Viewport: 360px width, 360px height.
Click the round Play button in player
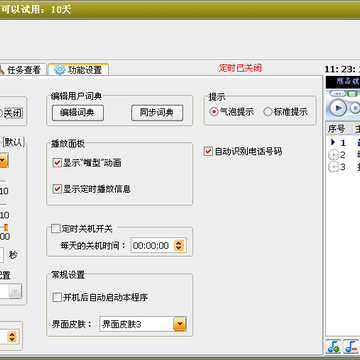click(338, 108)
